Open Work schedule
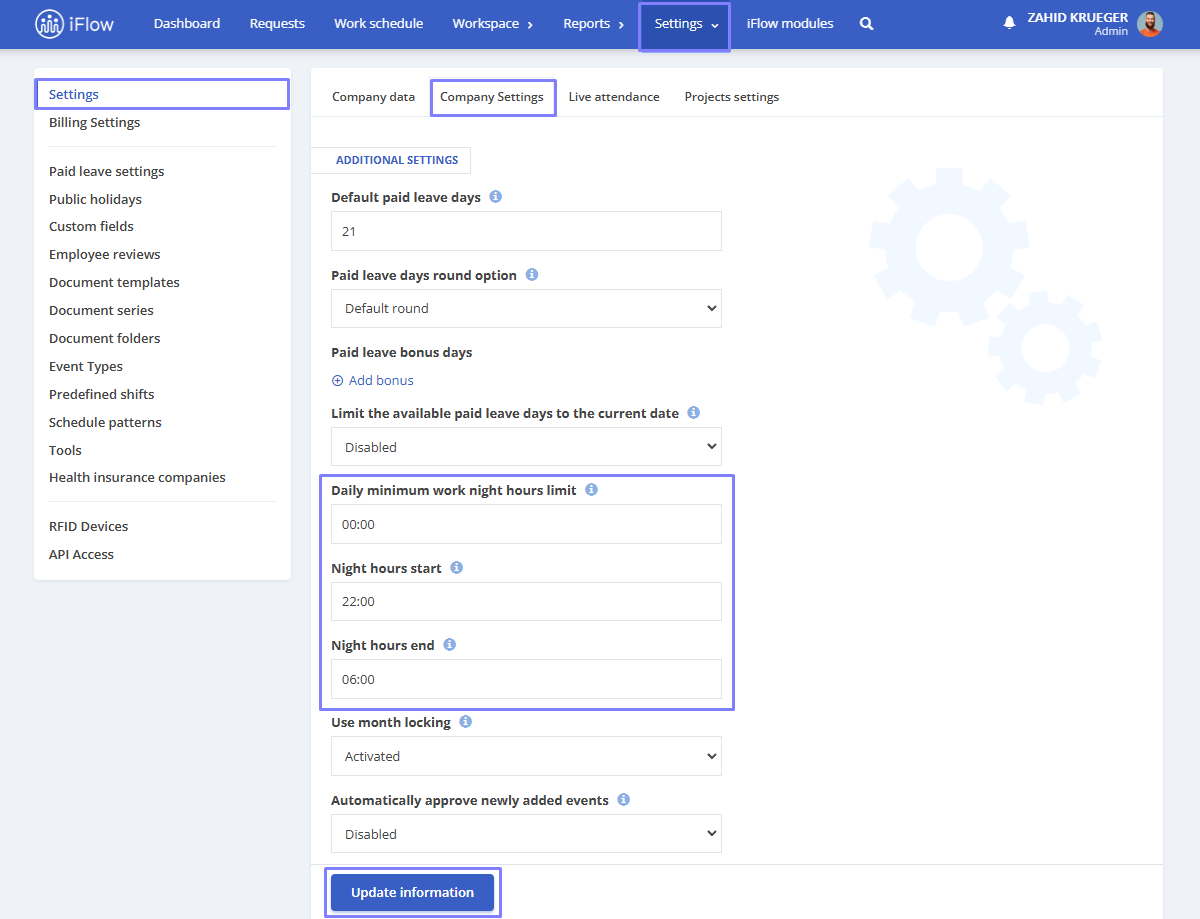The image size is (1200, 919). tap(378, 24)
